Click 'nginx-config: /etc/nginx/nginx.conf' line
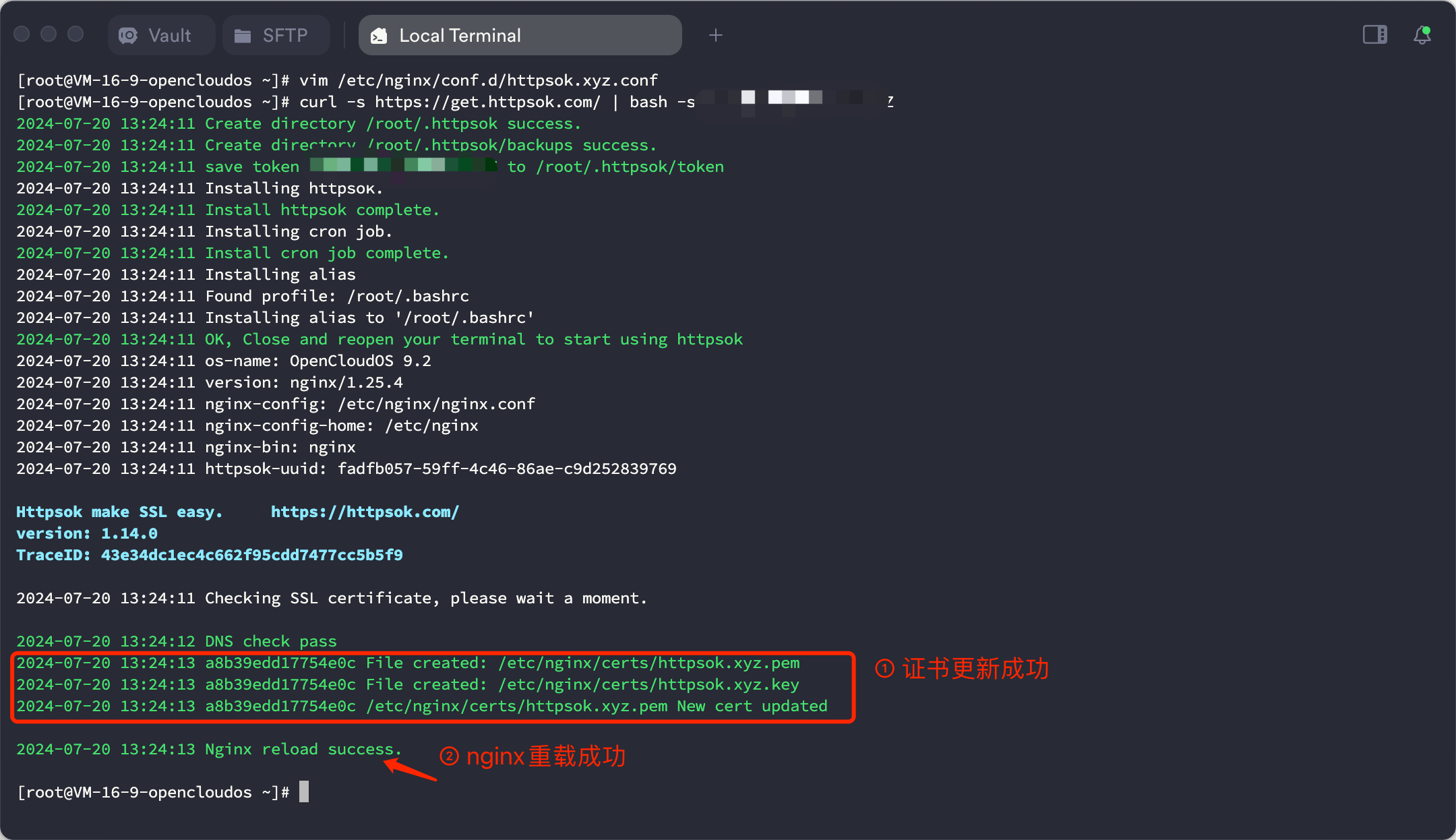Viewport: 1456px width, 840px height. pyautogui.click(x=276, y=404)
